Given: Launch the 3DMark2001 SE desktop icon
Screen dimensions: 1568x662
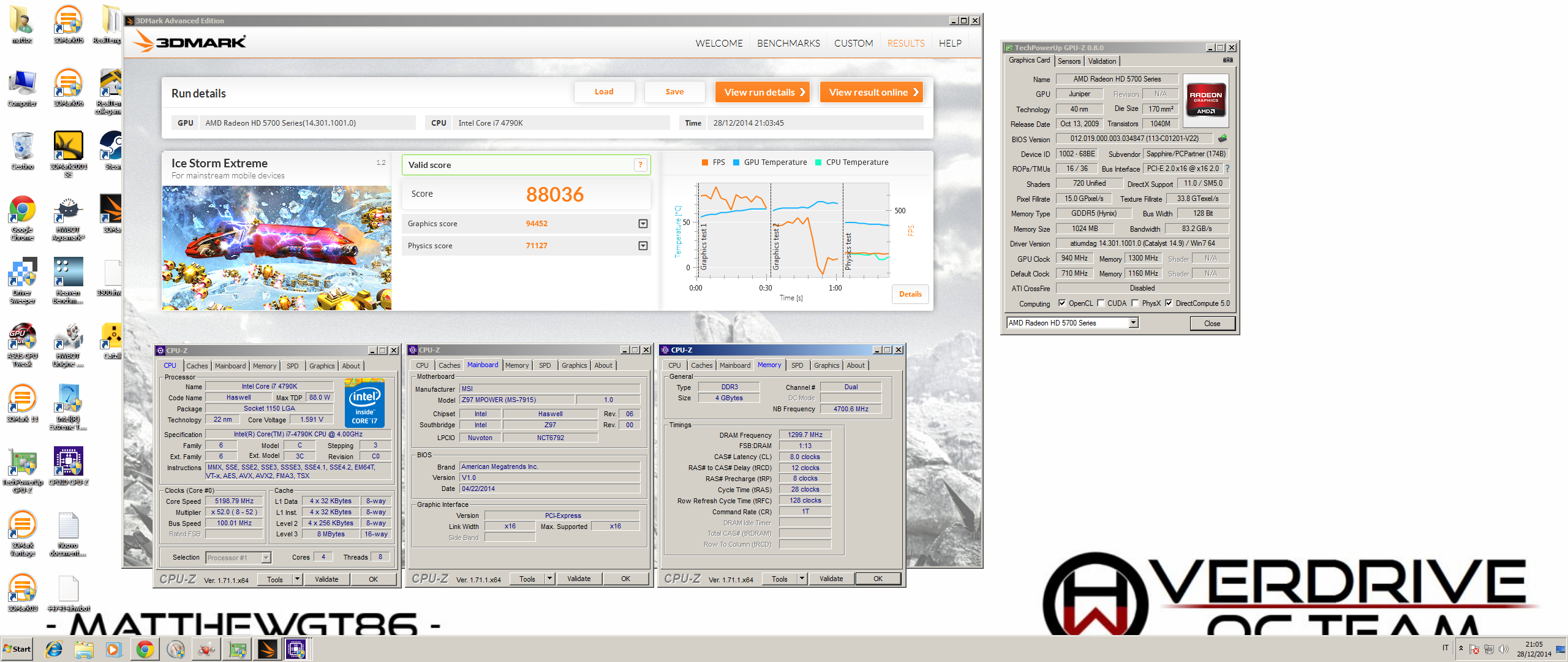Looking at the screenshot, I should point(68,154).
